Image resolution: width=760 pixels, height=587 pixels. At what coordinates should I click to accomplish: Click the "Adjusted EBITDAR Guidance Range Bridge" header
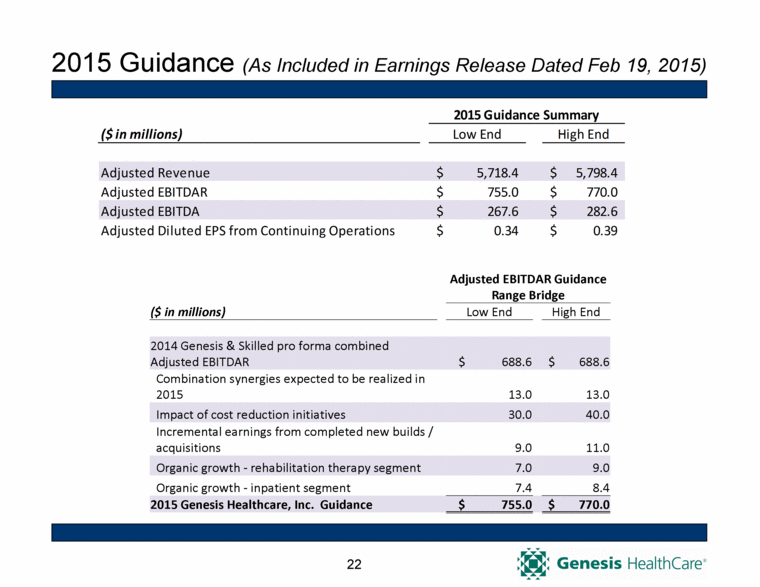coord(528,287)
